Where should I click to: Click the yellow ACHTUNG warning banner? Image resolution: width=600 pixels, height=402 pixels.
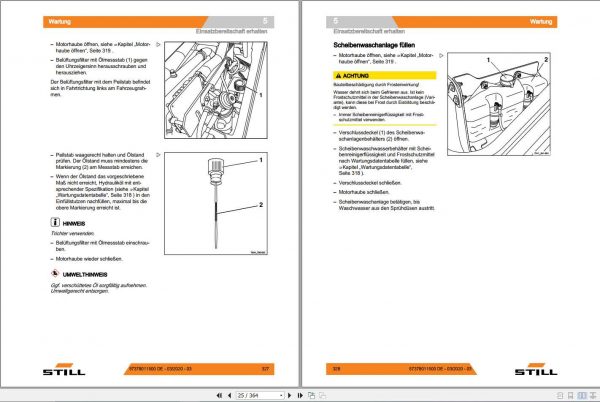click(385, 75)
